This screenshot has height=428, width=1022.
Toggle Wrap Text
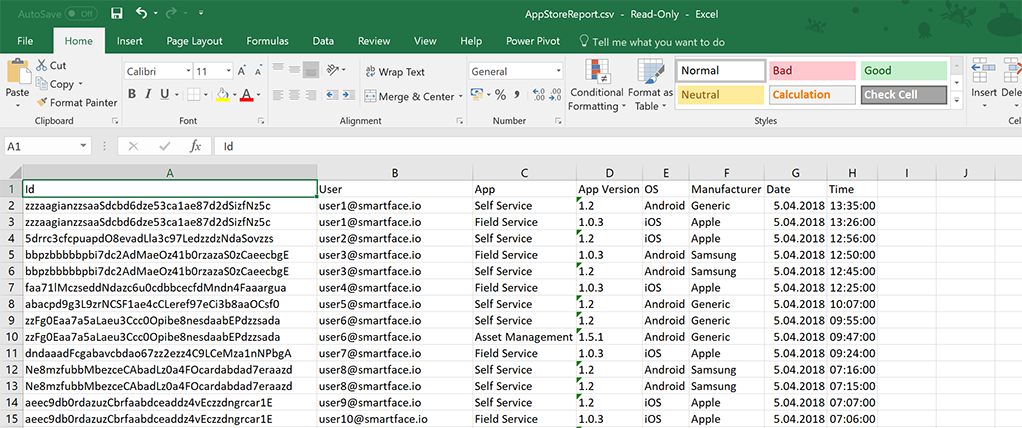[393, 72]
